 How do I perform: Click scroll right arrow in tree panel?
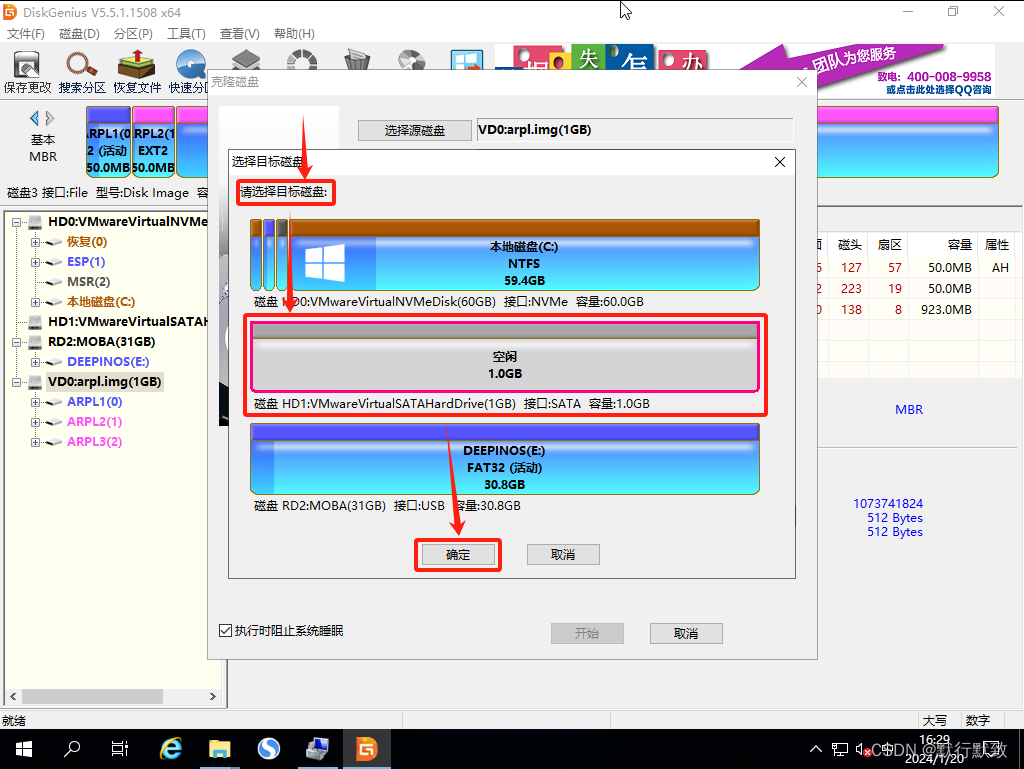click(212, 697)
